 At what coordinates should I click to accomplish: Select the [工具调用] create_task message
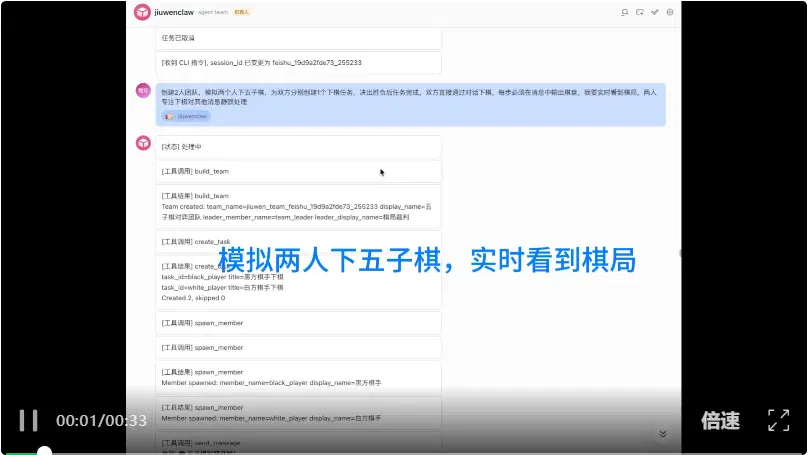[x=298, y=242]
